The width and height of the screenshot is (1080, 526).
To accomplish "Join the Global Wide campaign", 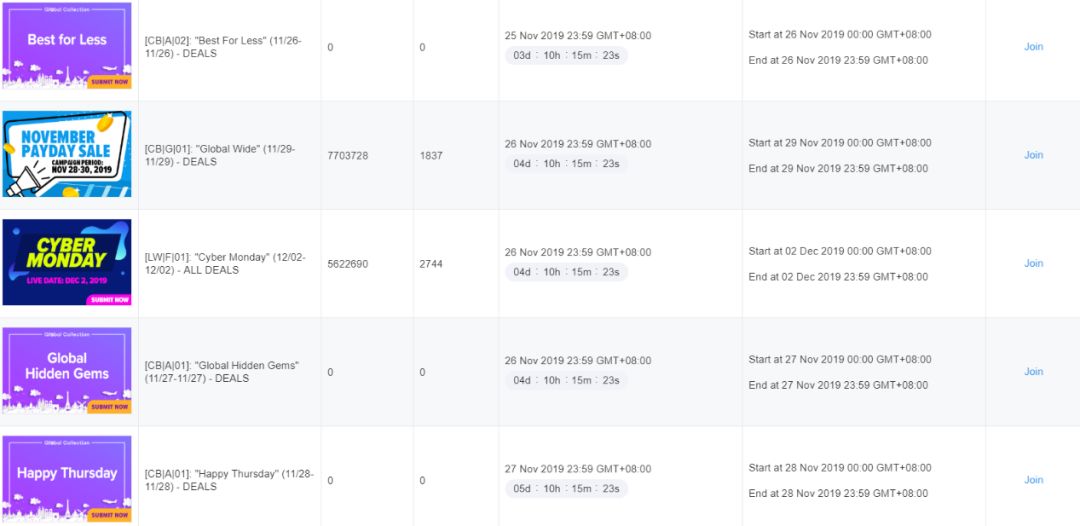I will (x=1033, y=155).
